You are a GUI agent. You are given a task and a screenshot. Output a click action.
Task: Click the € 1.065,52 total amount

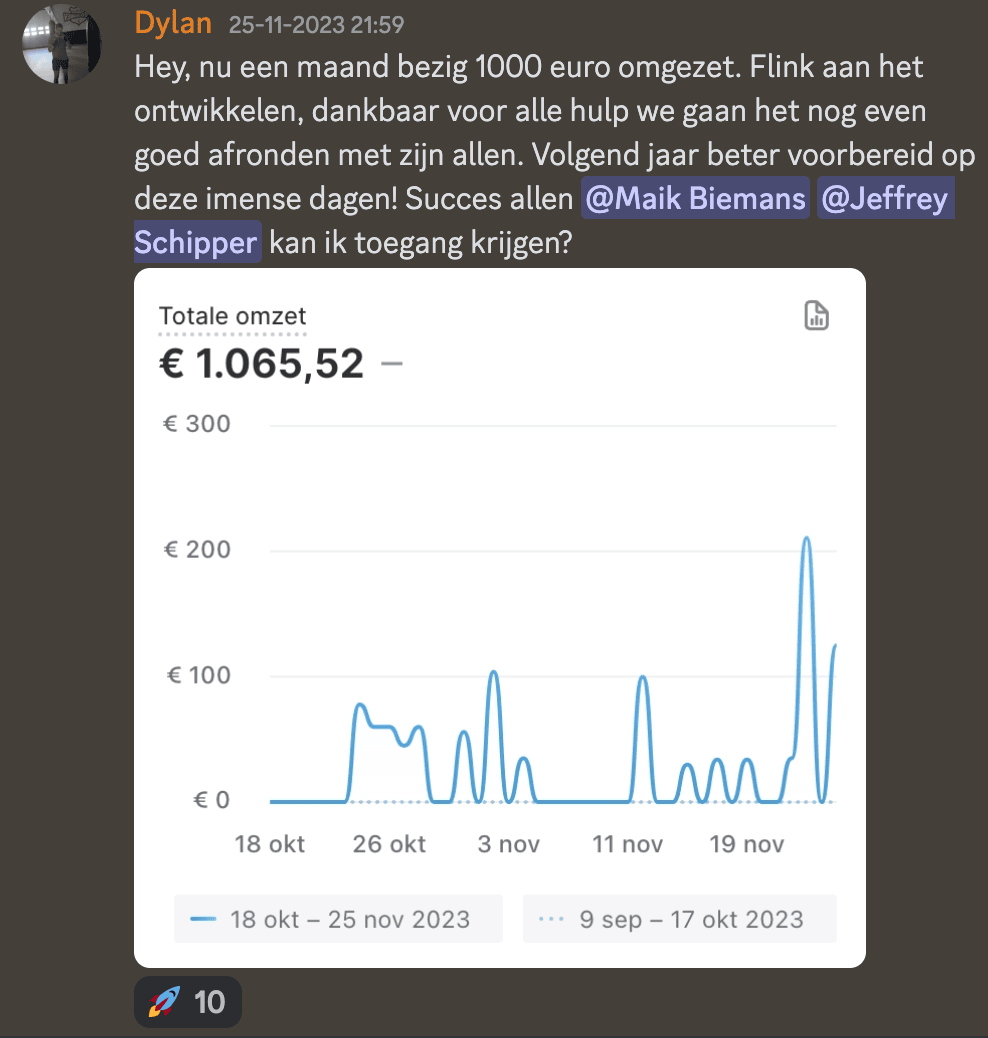point(262,364)
